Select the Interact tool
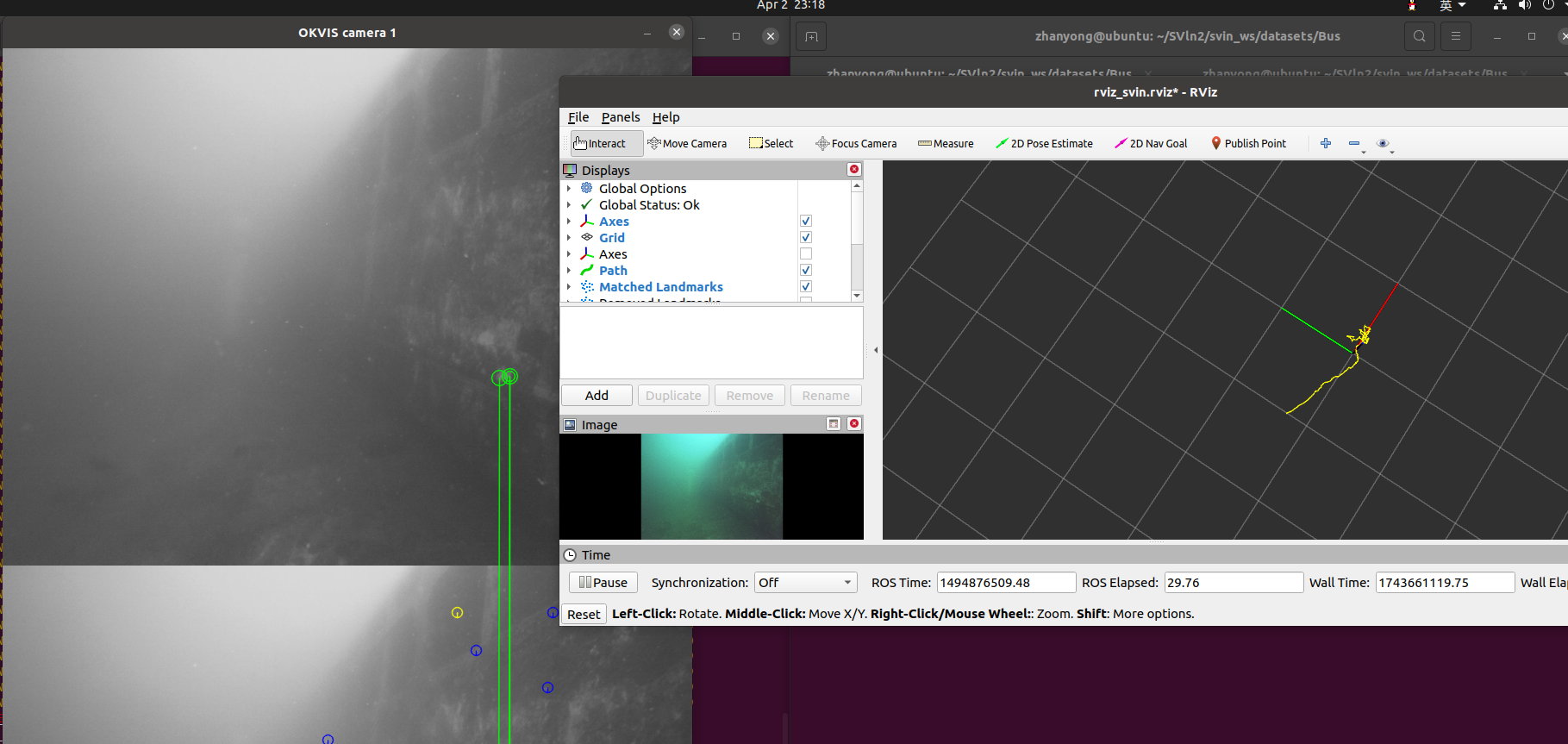This screenshot has width=1568, height=744. [x=606, y=144]
